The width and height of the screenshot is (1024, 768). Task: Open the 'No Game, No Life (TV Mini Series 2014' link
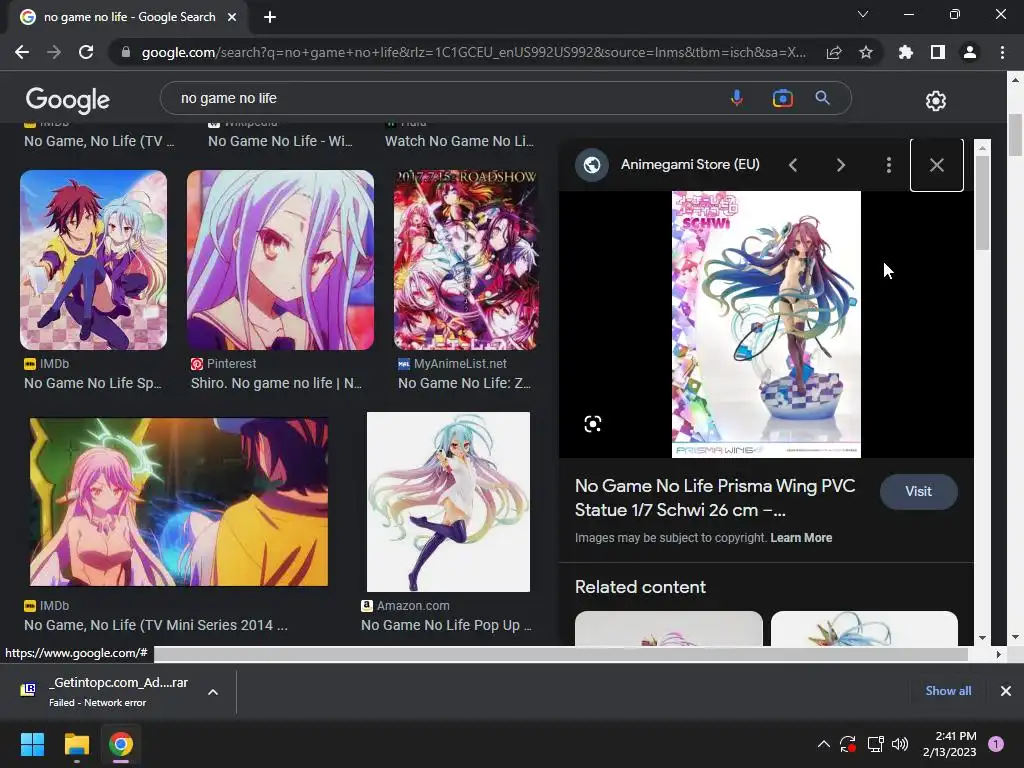[155, 625]
